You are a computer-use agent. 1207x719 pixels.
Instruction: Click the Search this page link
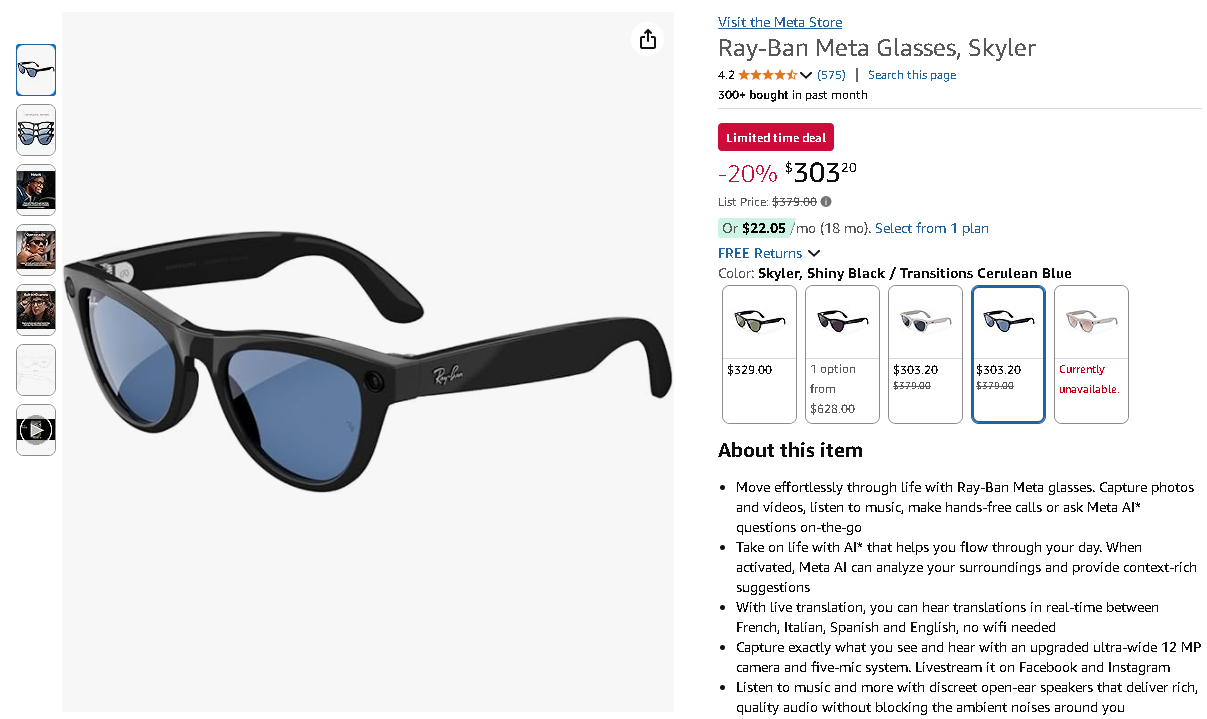(x=912, y=75)
